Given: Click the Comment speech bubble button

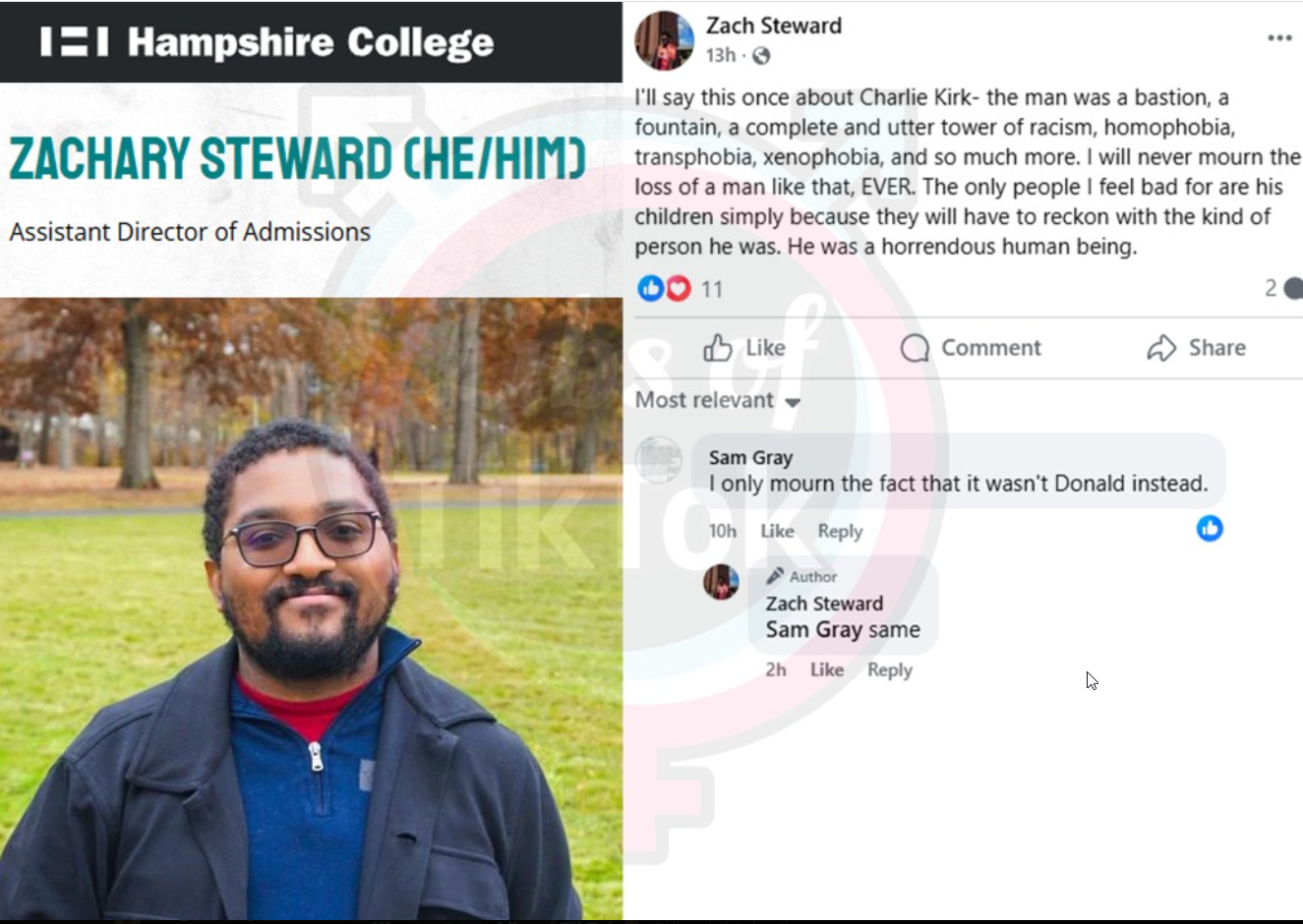Looking at the screenshot, I should coord(971,348).
